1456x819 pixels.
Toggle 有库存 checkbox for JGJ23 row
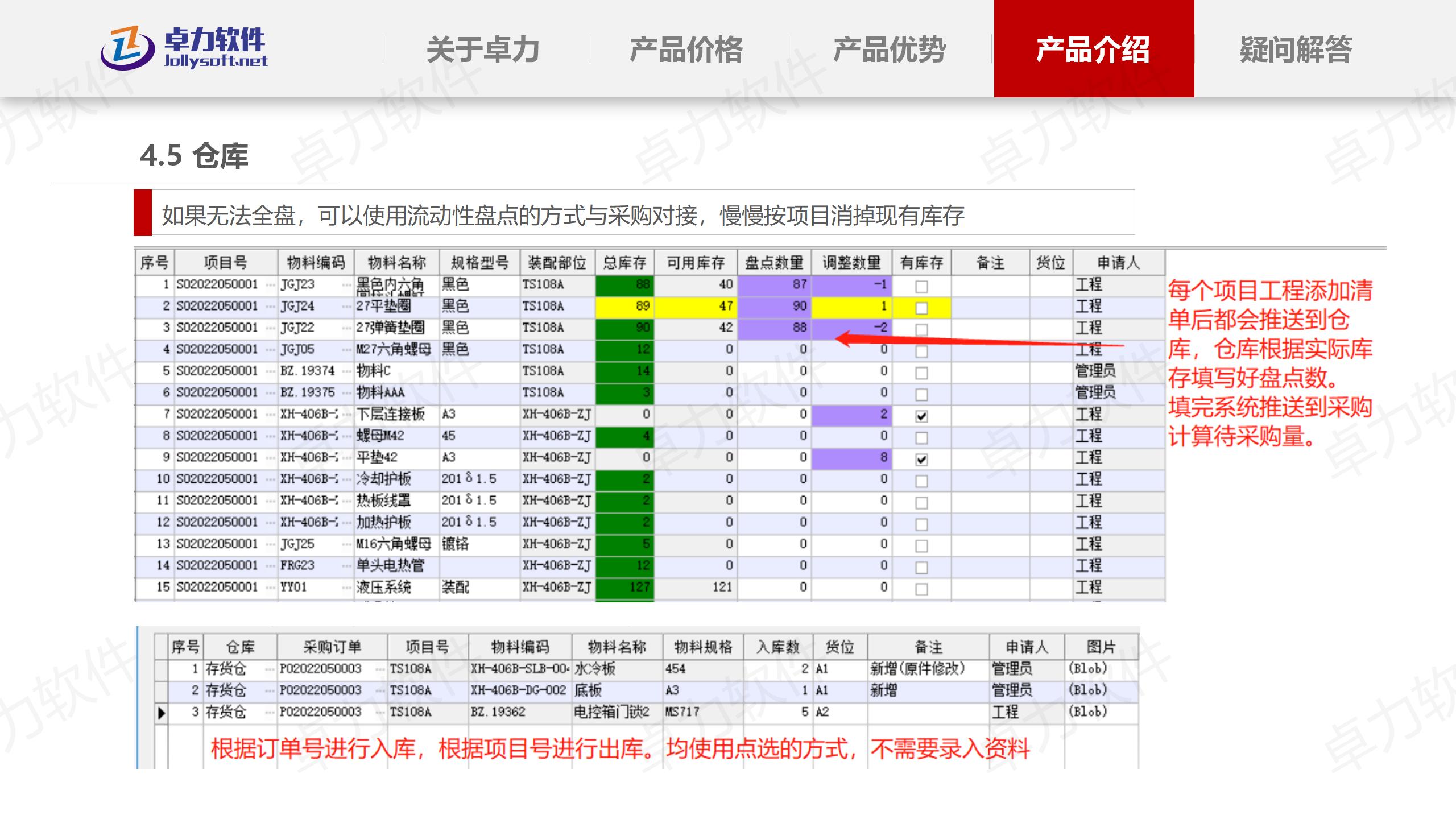click(x=921, y=286)
